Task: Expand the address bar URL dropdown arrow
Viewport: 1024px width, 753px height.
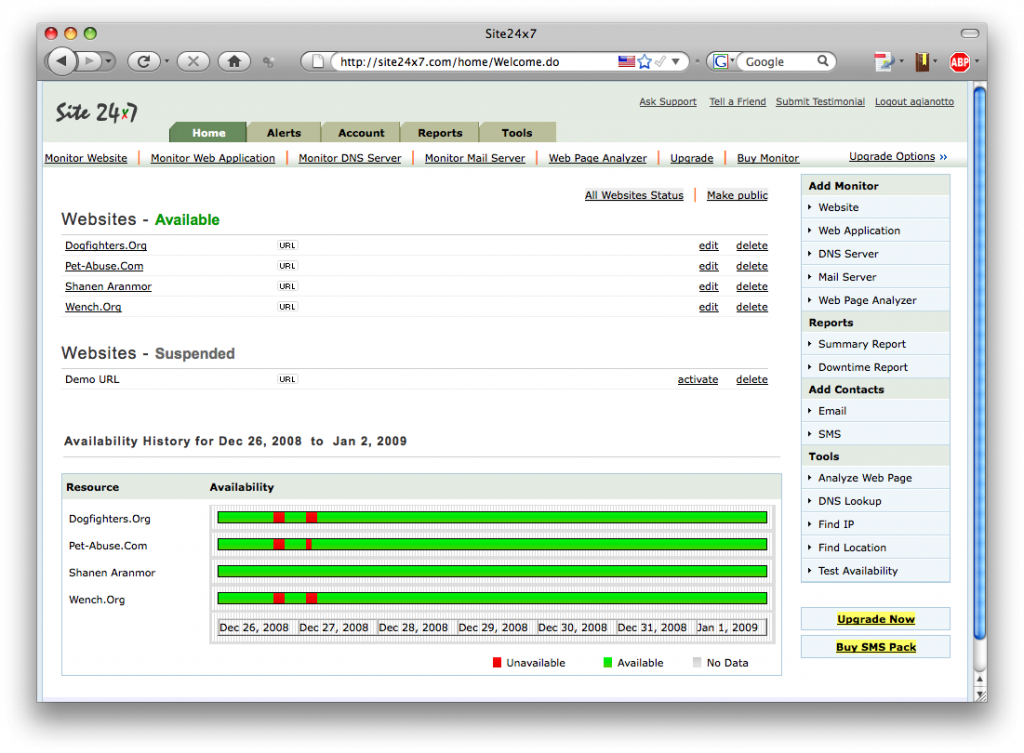Action: (675, 61)
